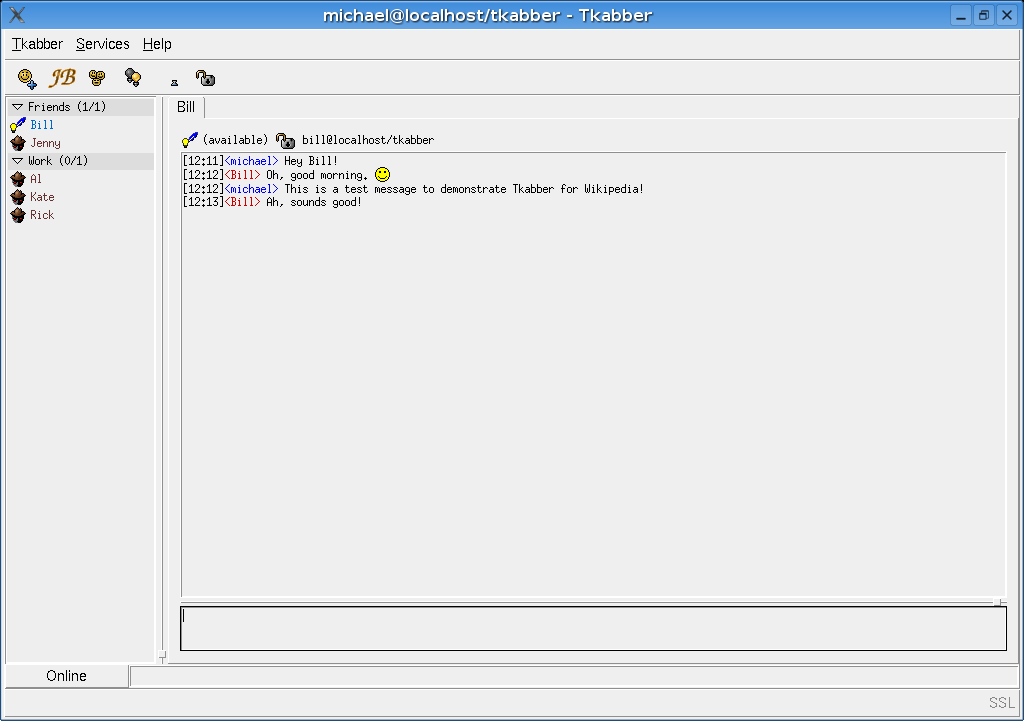Open the Services menu
Image resolution: width=1024 pixels, height=721 pixels.
(x=103, y=44)
